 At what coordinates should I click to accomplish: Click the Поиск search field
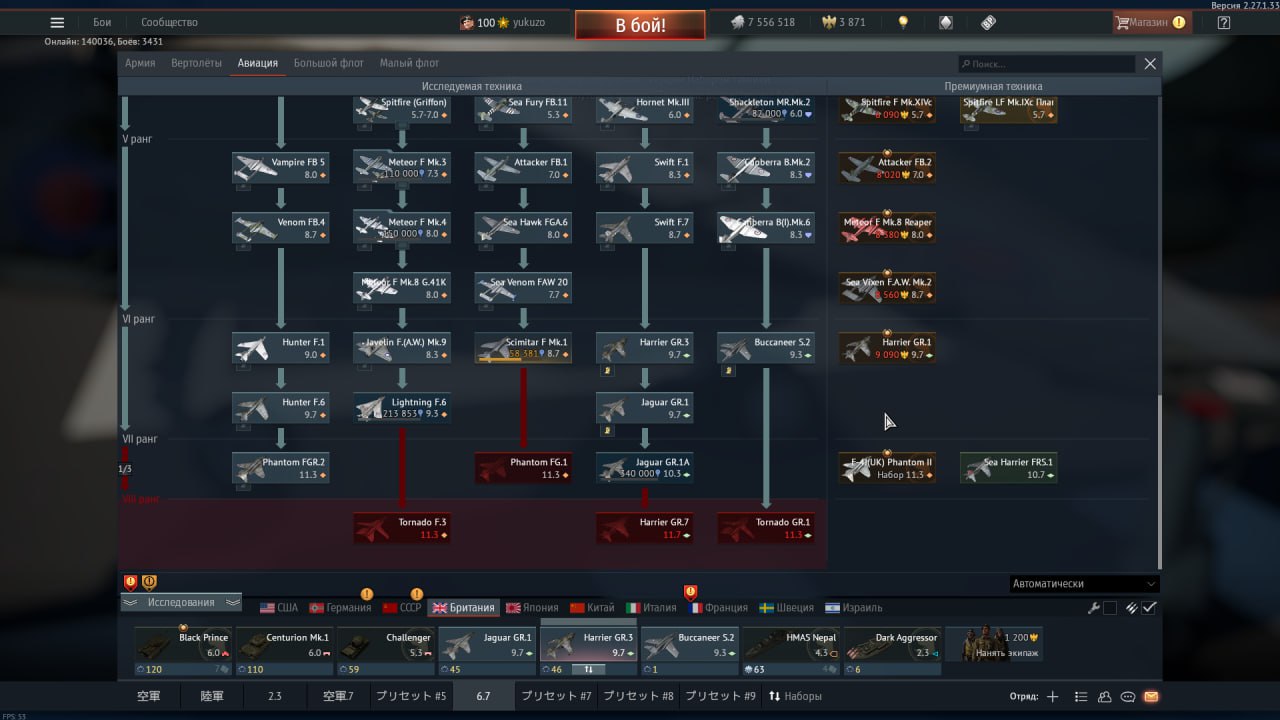tap(1046, 63)
